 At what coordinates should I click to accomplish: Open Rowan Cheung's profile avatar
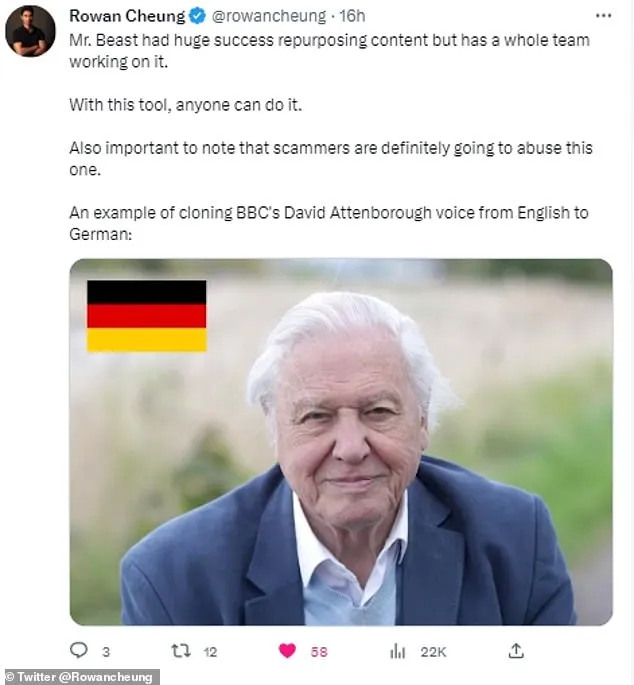click(30, 31)
